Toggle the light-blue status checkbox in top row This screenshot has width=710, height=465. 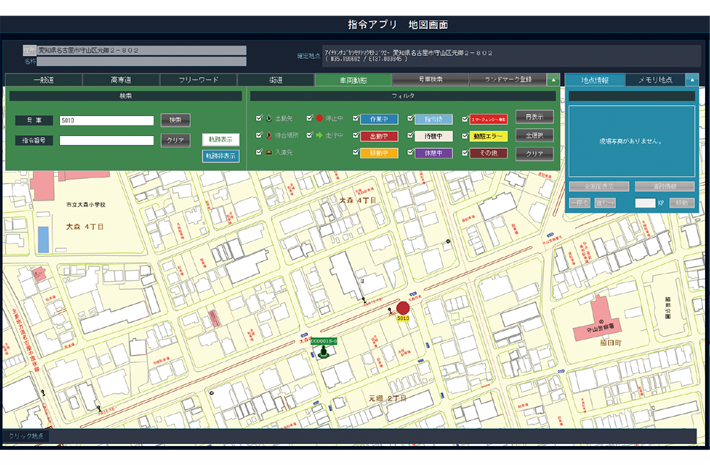pyautogui.click(x=411, y=119)
